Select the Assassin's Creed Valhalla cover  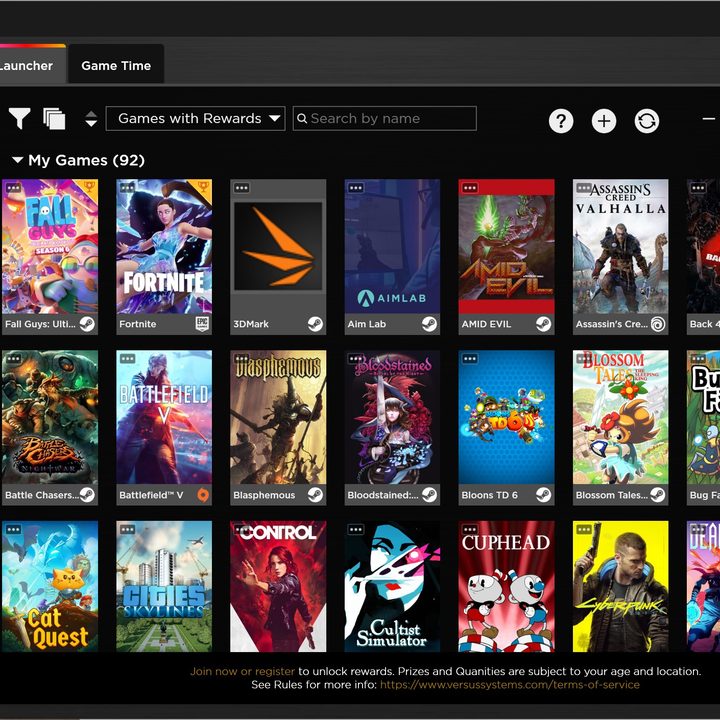[620, 247]
